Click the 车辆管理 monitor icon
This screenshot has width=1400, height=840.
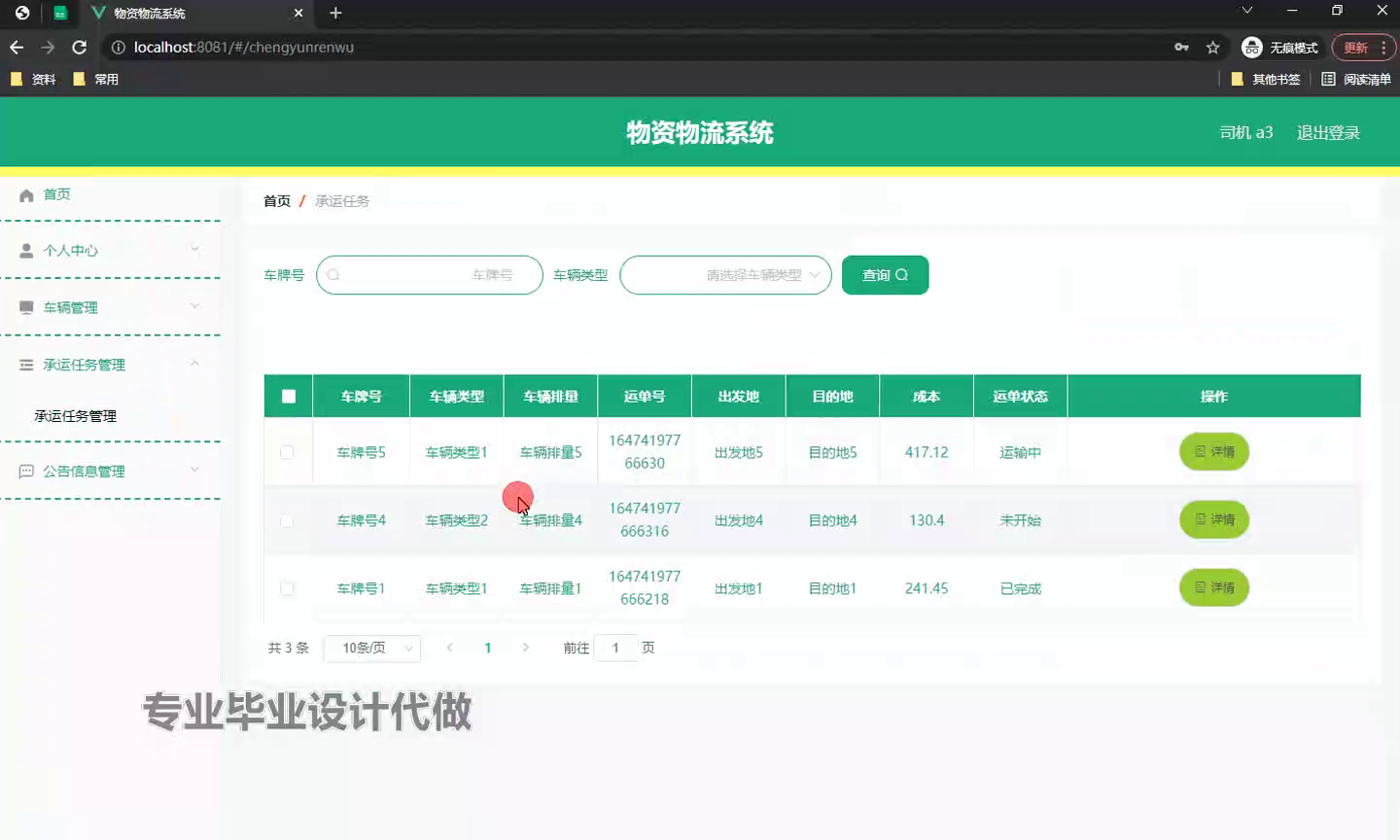click(26, 307)
